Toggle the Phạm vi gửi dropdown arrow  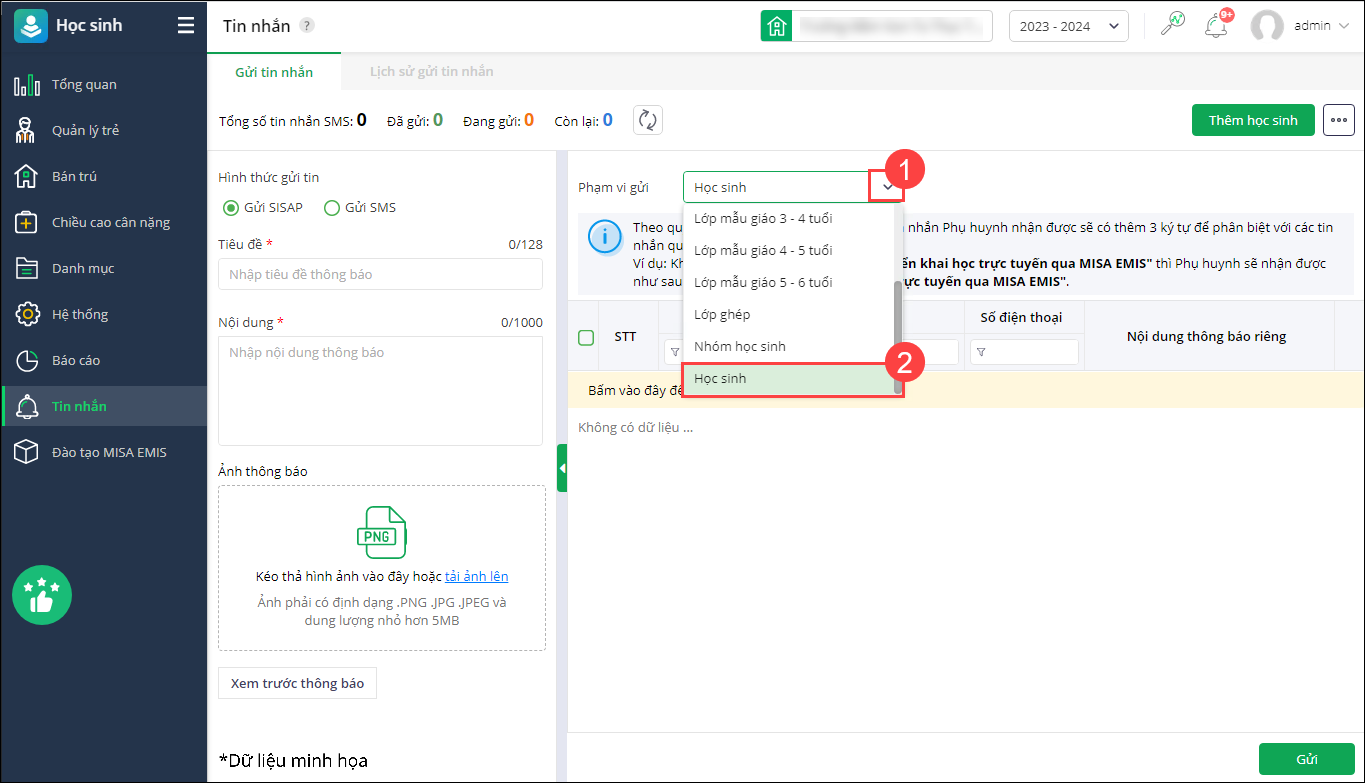point(887,187)
